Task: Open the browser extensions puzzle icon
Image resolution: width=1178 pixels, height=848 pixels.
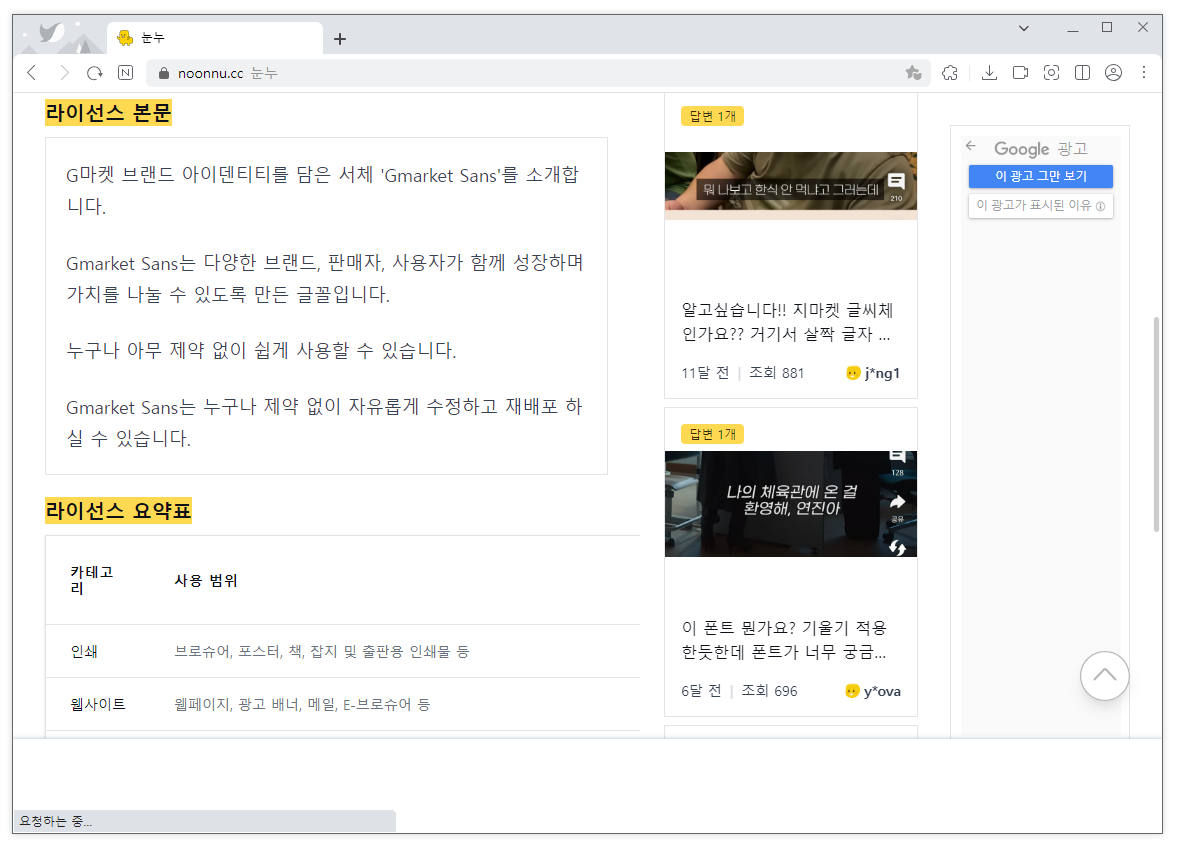Action: pyautogui.click(x=950, y=73)
